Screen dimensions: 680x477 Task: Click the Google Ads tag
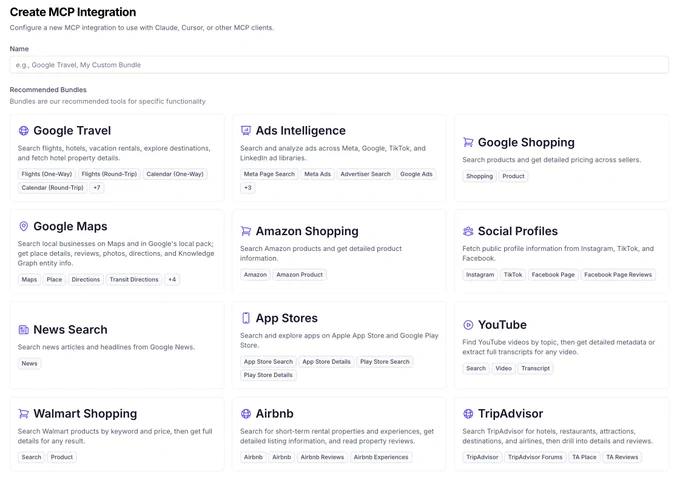(x=416, y=174)
